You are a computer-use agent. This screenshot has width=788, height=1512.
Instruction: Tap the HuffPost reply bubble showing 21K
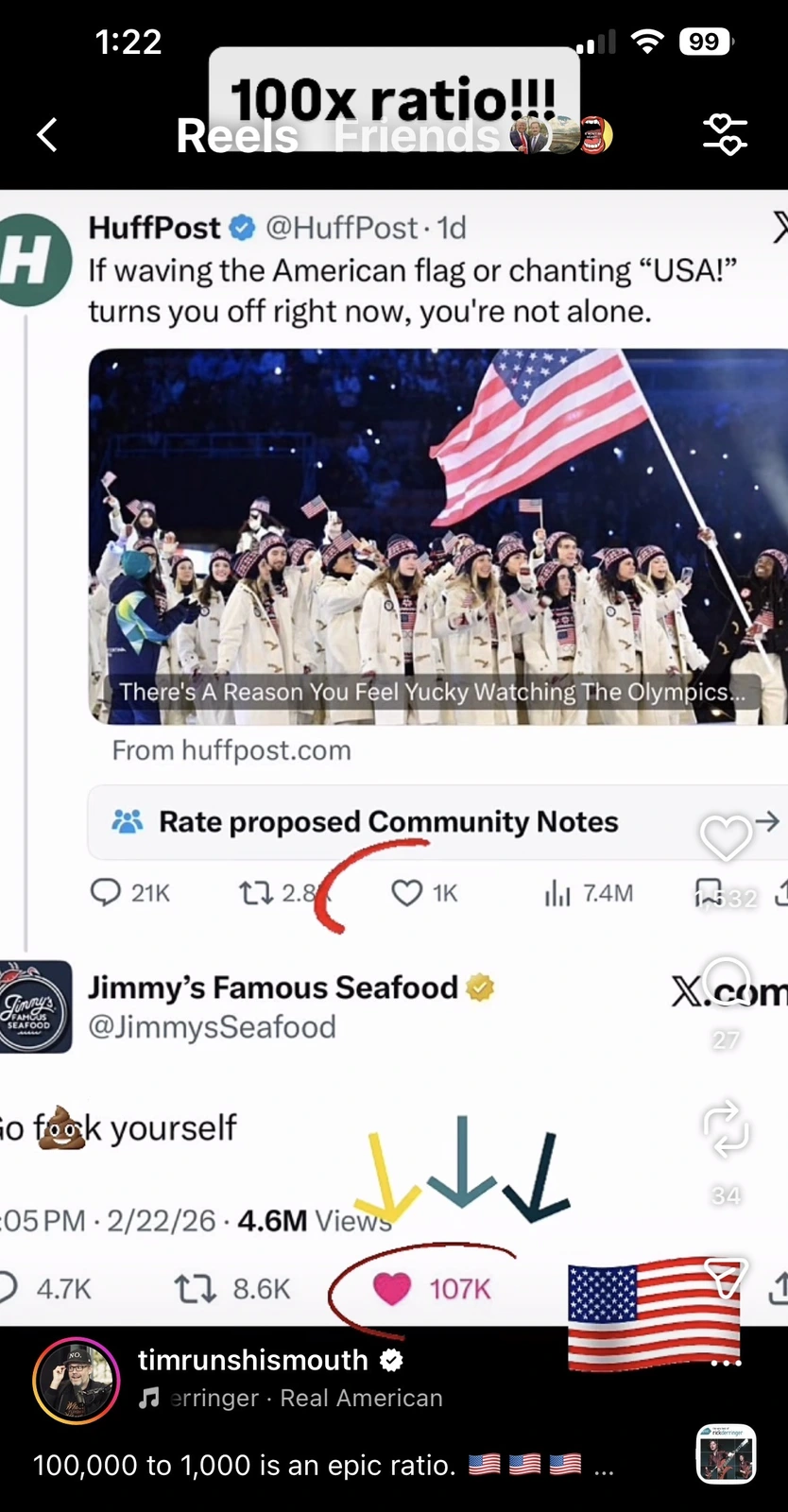coord(105,892)
